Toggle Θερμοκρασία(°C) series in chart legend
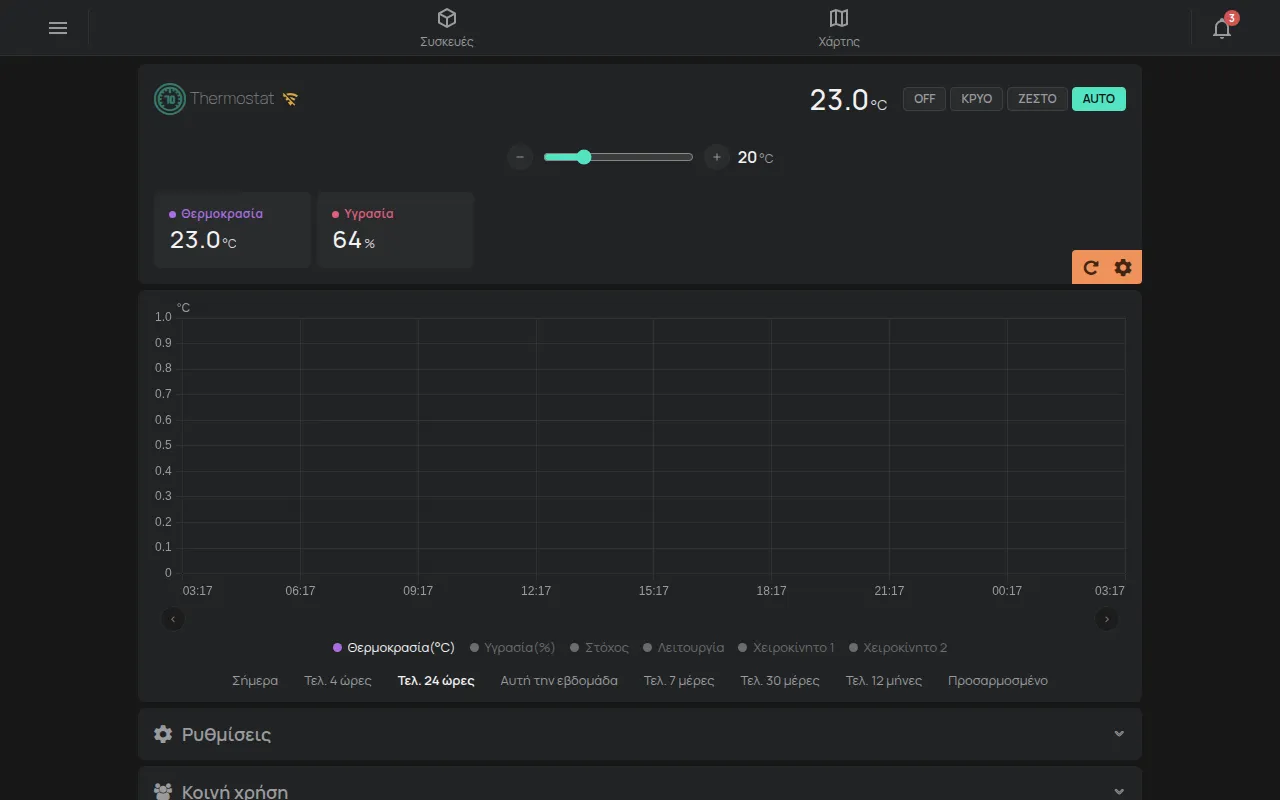The width and height of the screenshot is (1280, 800). coord(394,648)
